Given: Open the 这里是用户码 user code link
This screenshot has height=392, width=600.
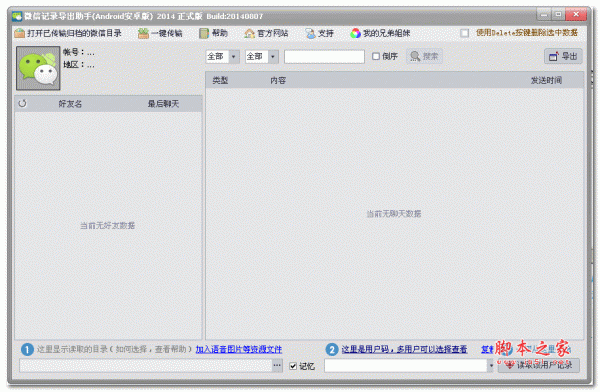Looking at the screenshot, I should [404, 349].
